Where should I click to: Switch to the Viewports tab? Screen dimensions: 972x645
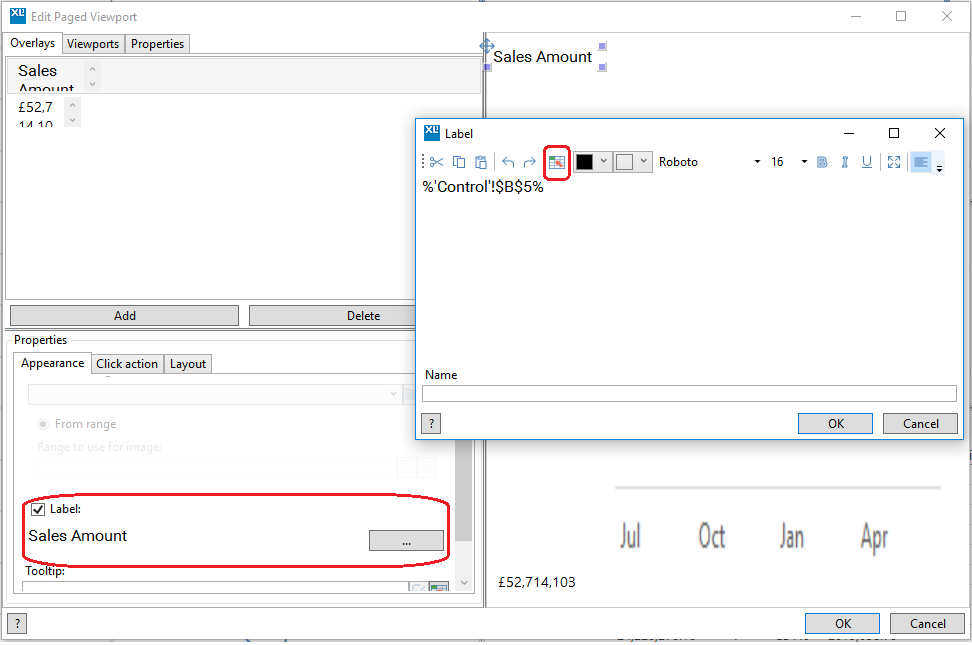(x=93, y=44)
